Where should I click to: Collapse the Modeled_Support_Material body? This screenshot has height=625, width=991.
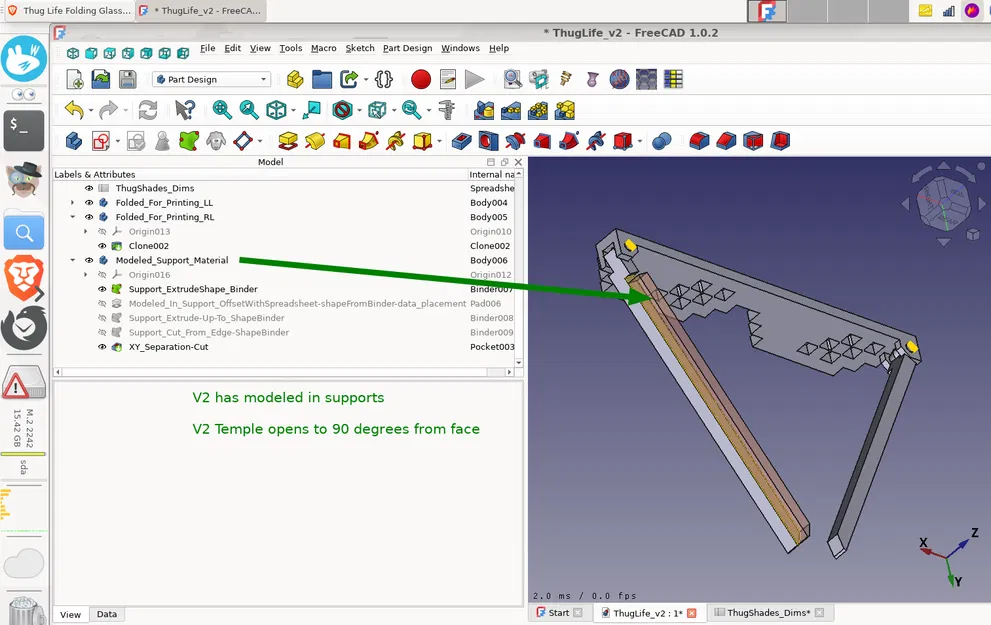(x=71, y=260)
